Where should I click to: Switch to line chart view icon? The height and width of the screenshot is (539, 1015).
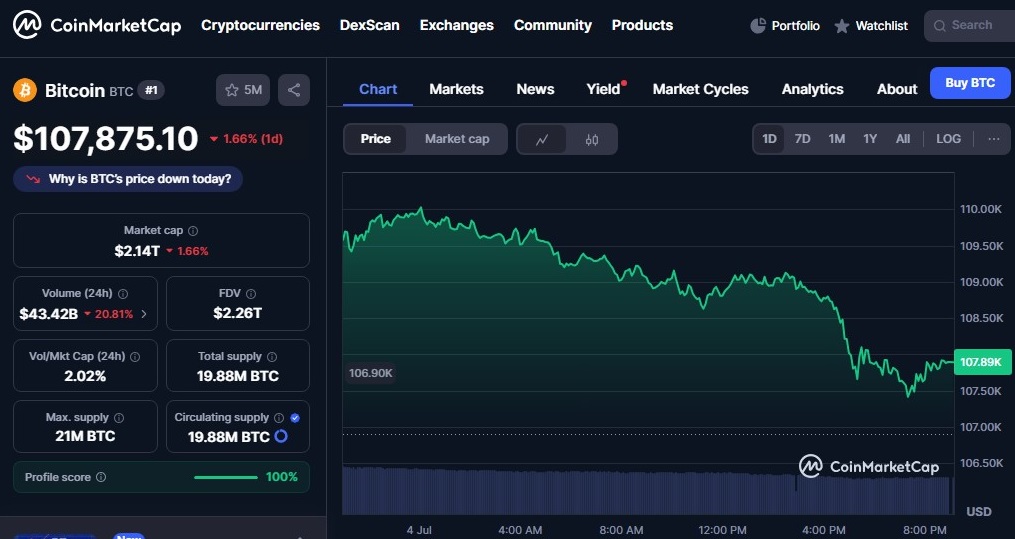(x=542, y=139)
